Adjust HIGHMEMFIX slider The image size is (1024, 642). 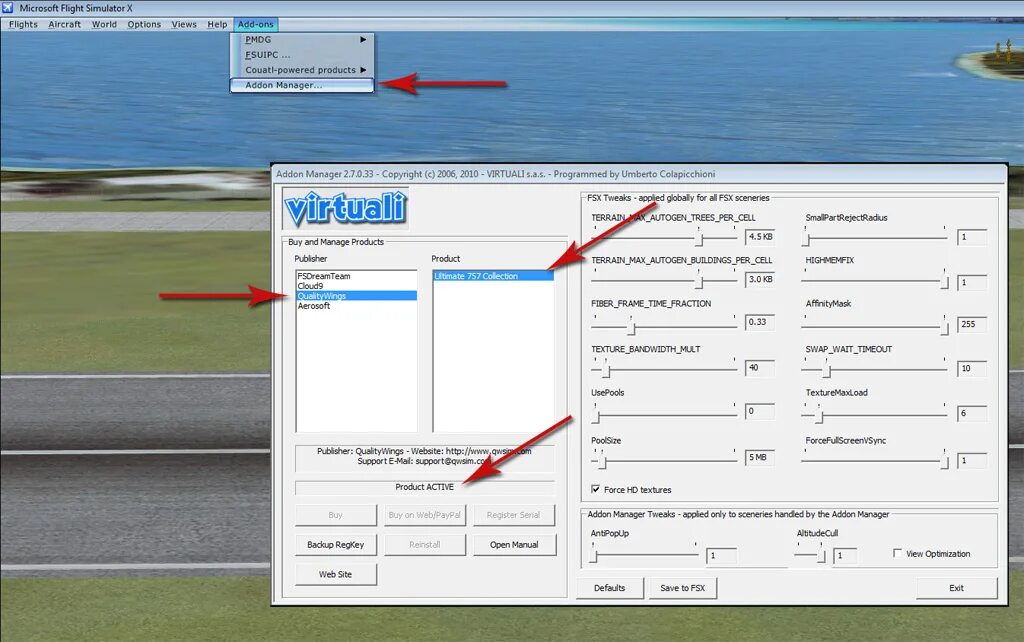click(875, 280)
